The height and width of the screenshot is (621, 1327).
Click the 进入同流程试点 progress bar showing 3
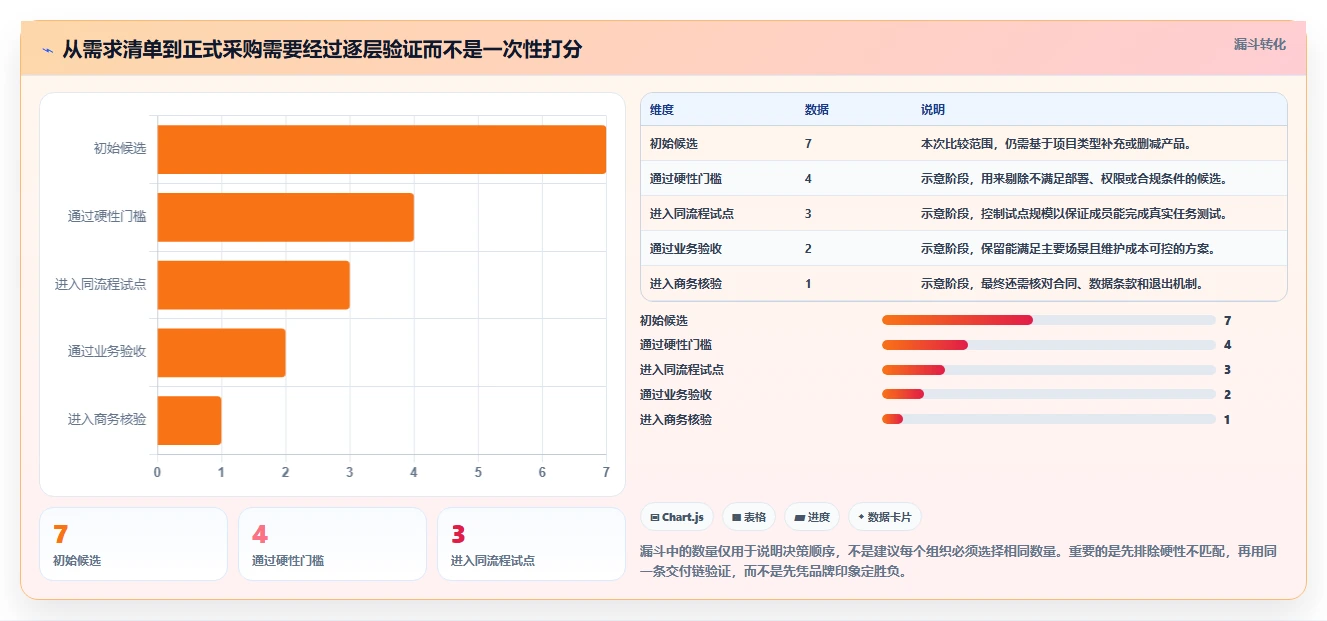click(x=1048, y=370)
